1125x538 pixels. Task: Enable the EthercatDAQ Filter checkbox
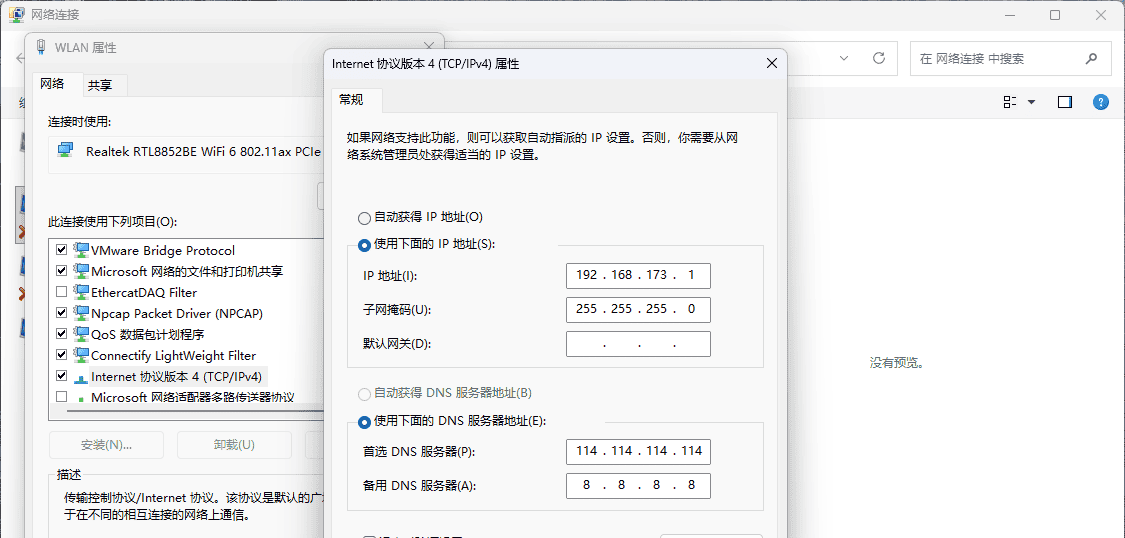62,292
